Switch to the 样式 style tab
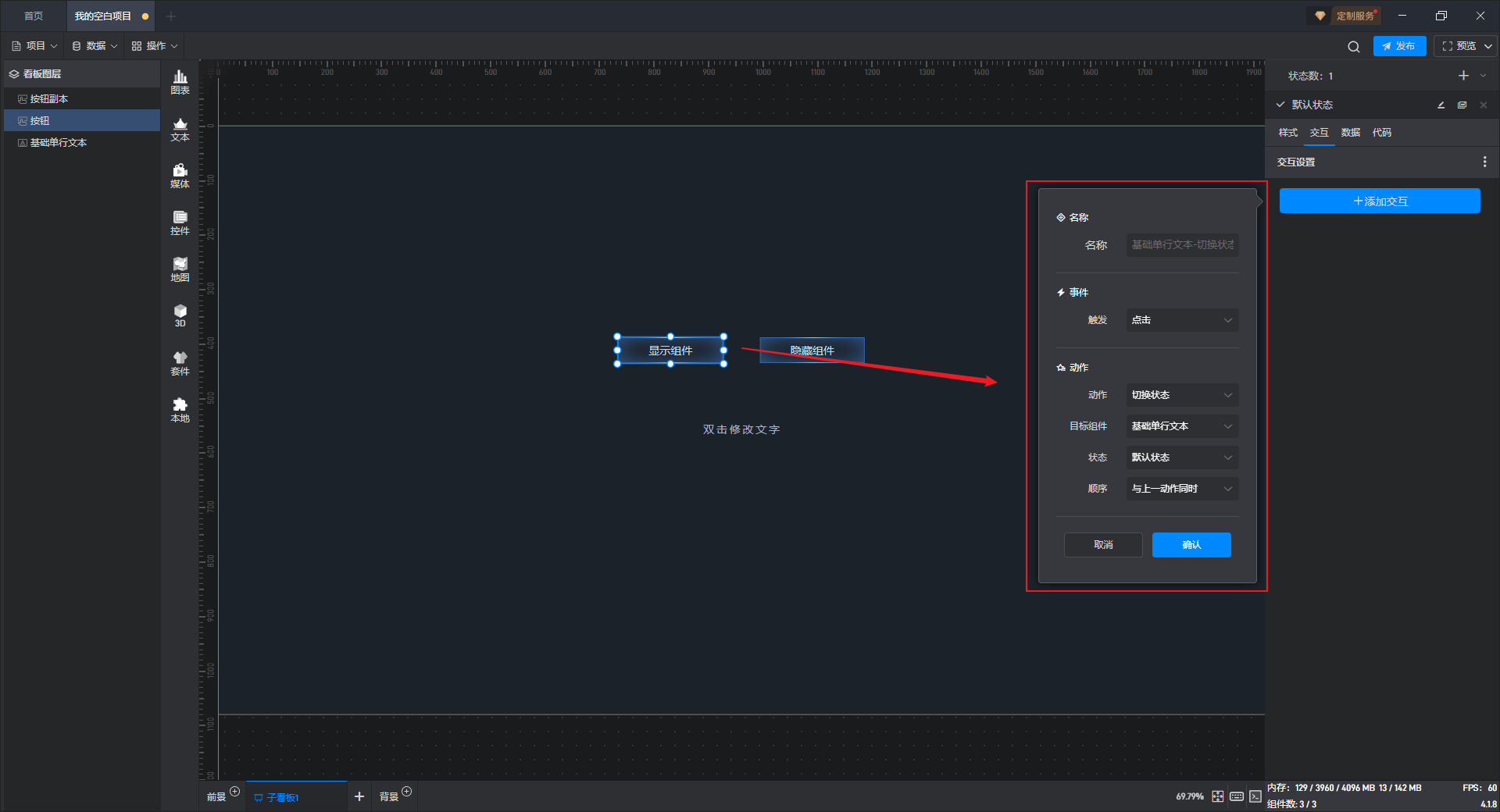Image resolution: width=1500 pixels, height=812 pixels. 1287,133
